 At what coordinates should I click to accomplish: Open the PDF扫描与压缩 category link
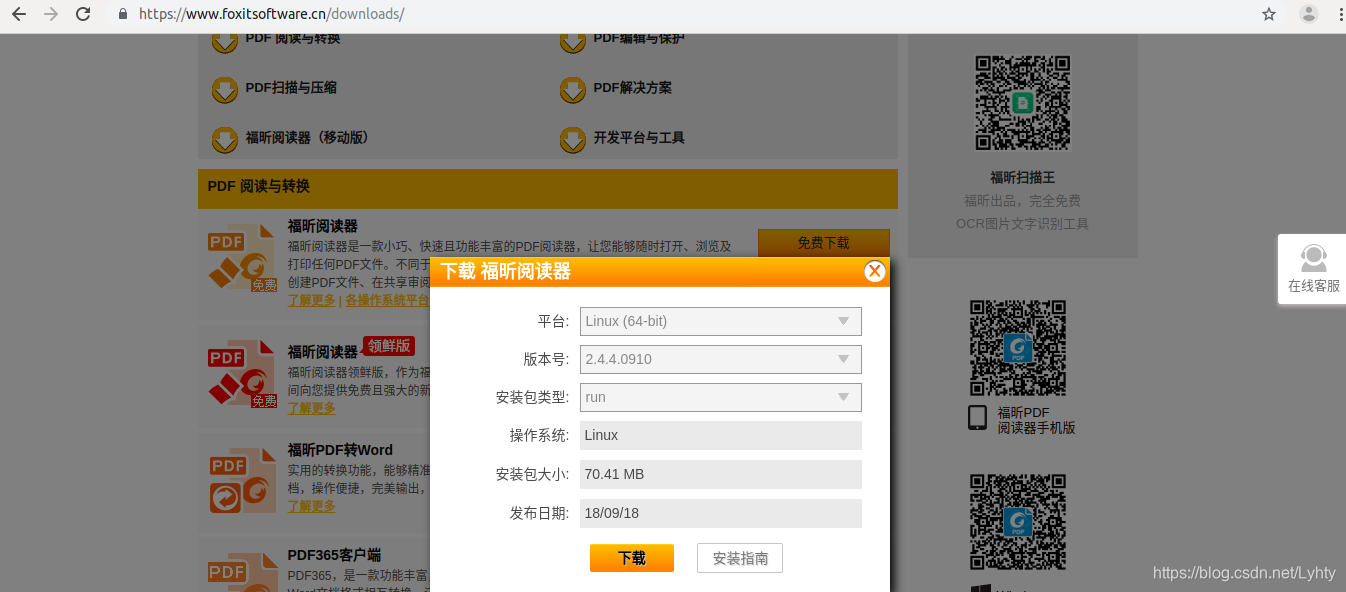click(x=291, y=88)
